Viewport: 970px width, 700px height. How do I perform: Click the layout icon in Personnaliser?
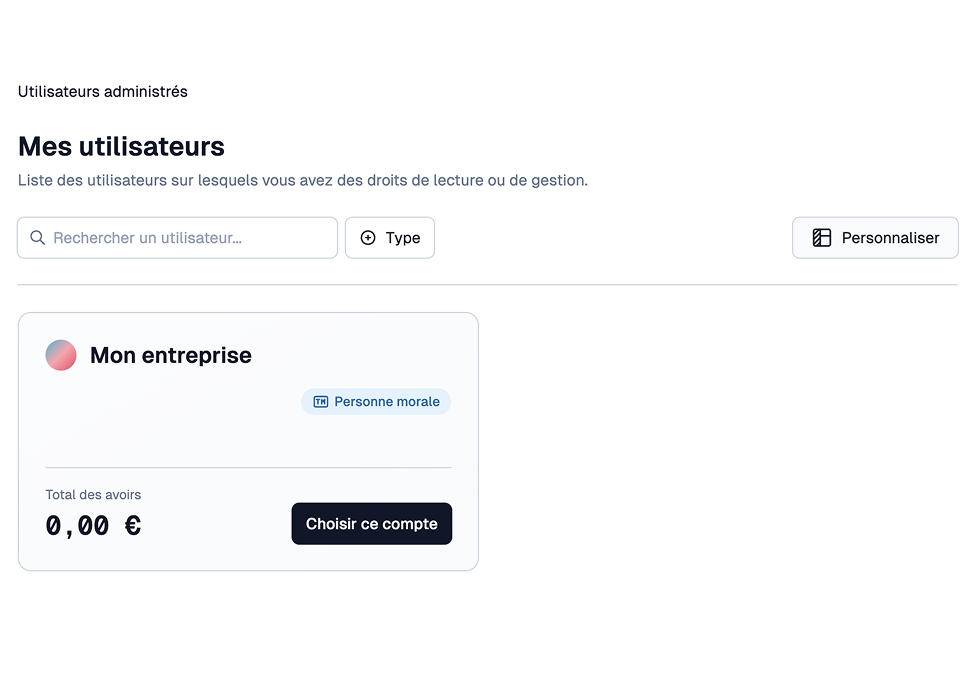click(x=822, y=238)
